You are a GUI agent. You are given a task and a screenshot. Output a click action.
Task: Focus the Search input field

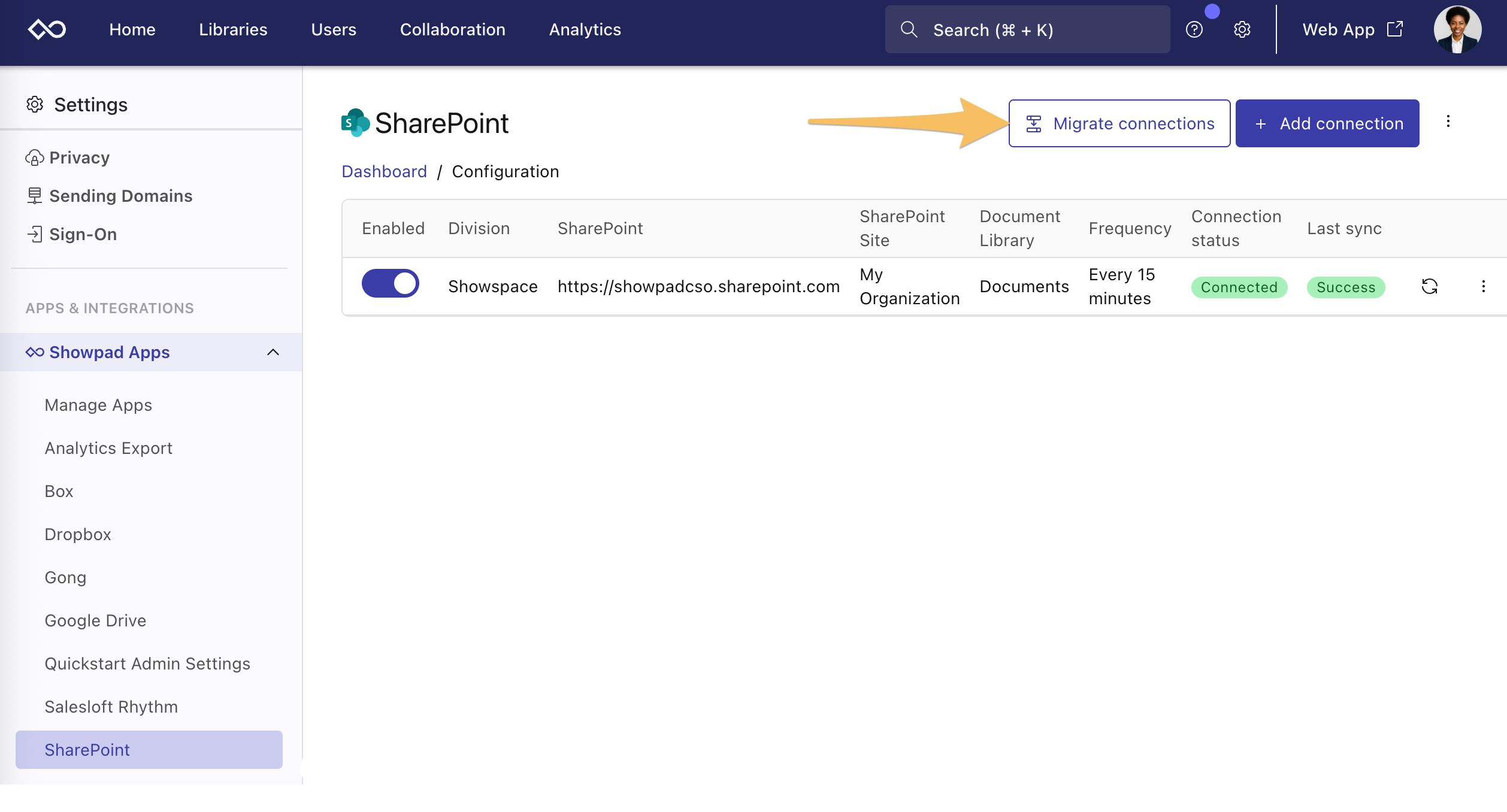point(1027,29)
